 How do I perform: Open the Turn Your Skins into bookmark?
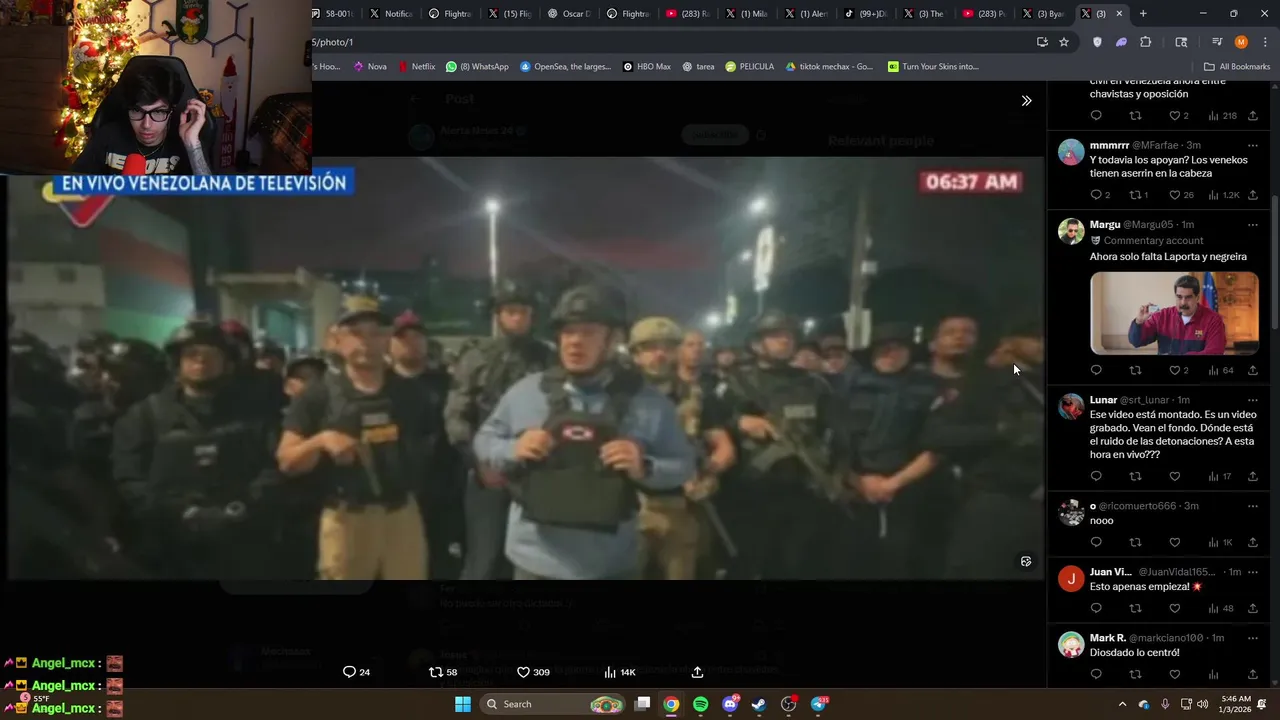(933, 67)
